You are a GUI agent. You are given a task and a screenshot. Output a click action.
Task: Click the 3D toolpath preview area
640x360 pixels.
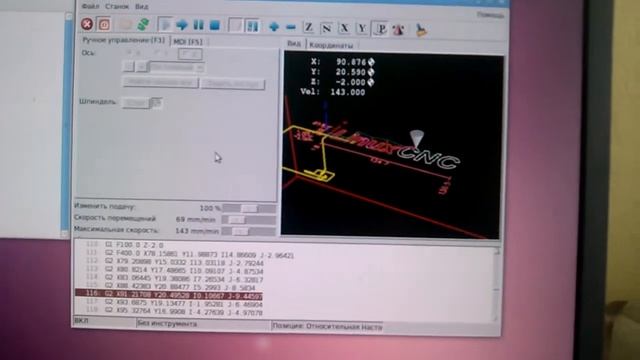[391, 145]
